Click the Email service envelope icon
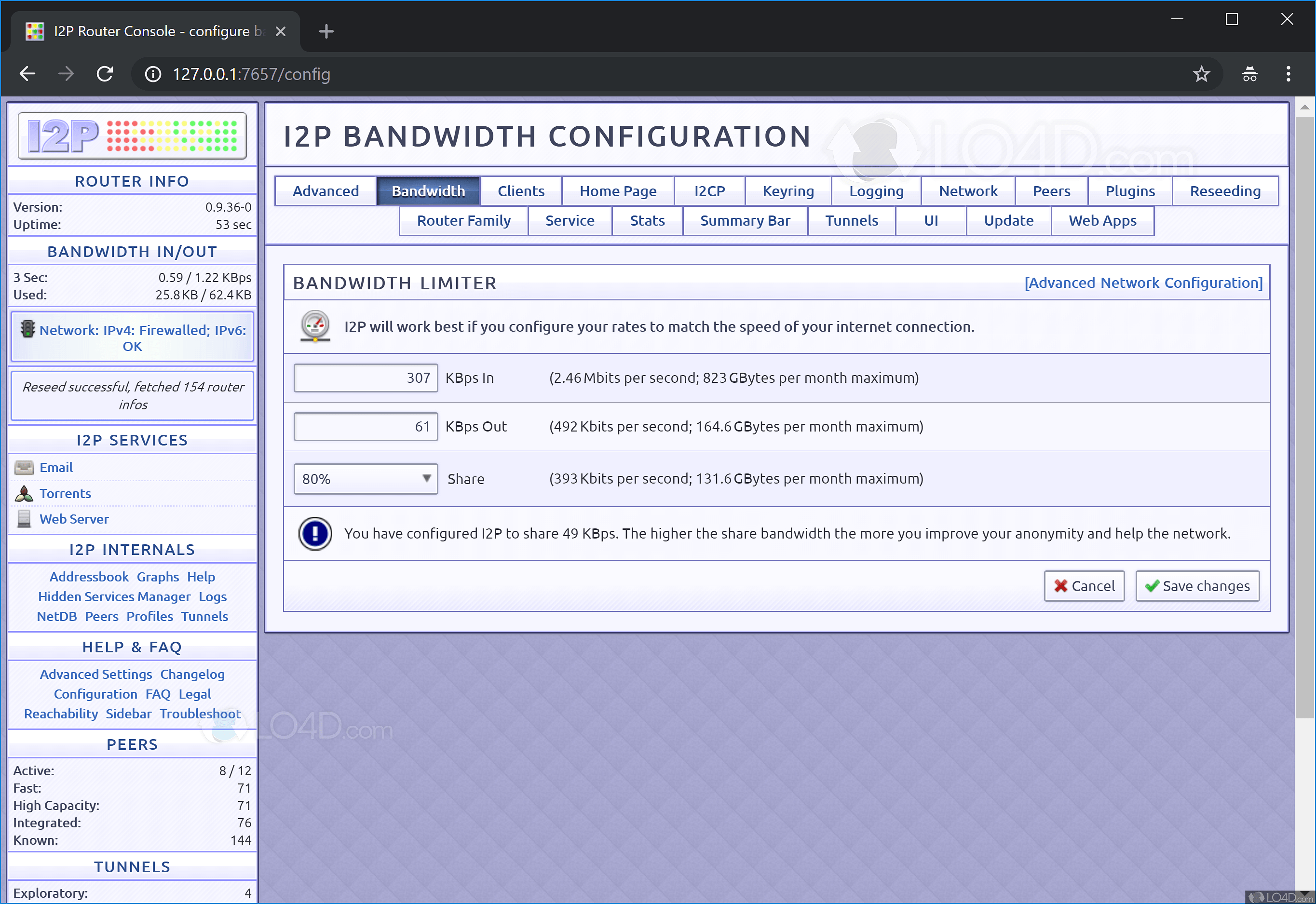 pos(24,468)
